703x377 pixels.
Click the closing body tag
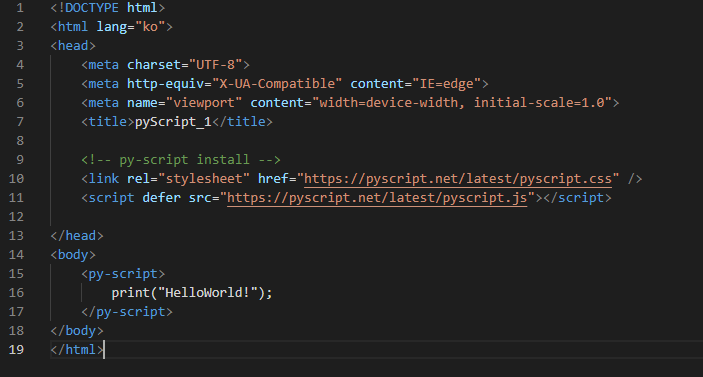coord(77,330)
